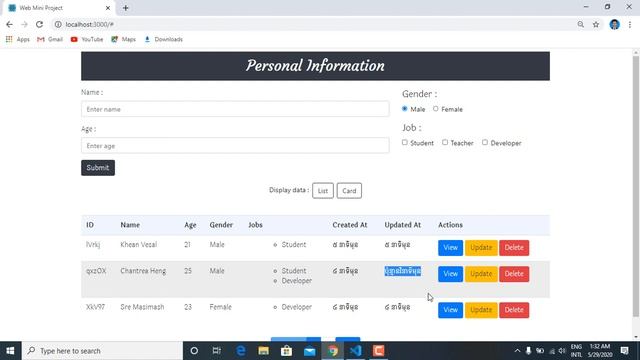View the Sre Masimash record
640x360 pixels.
[450, 310]
